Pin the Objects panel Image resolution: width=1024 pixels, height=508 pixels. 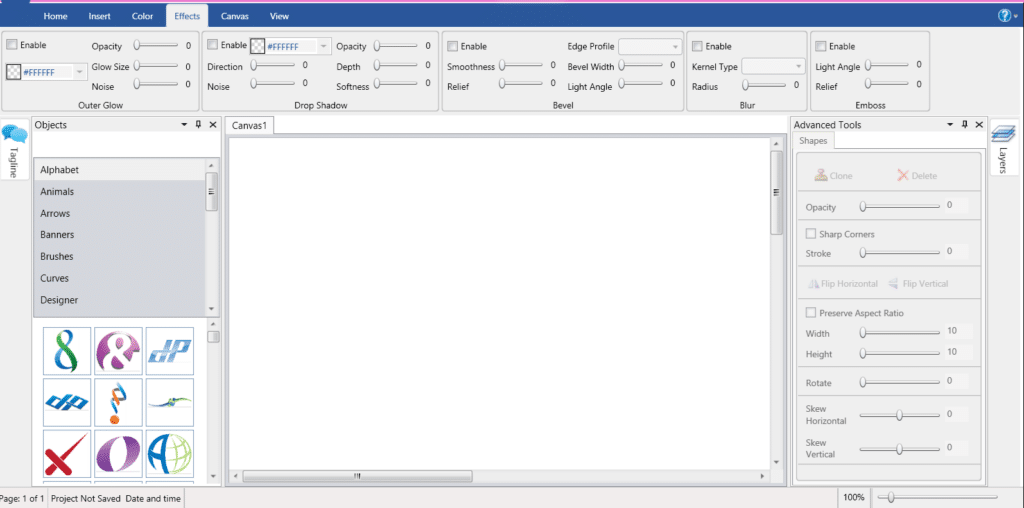199,125
